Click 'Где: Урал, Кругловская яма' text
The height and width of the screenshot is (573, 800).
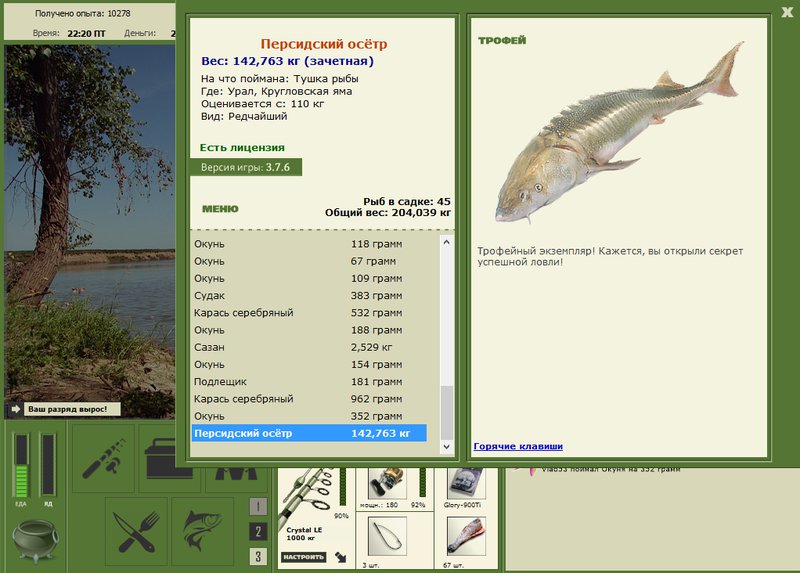click(x=276, y=91)
